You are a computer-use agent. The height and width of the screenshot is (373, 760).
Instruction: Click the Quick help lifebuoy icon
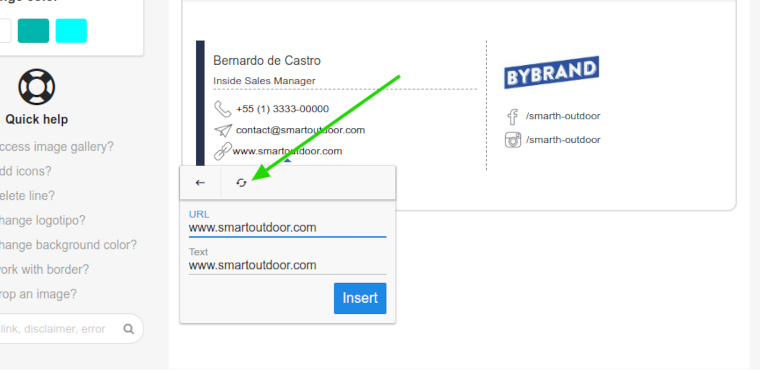coord(37,87)
